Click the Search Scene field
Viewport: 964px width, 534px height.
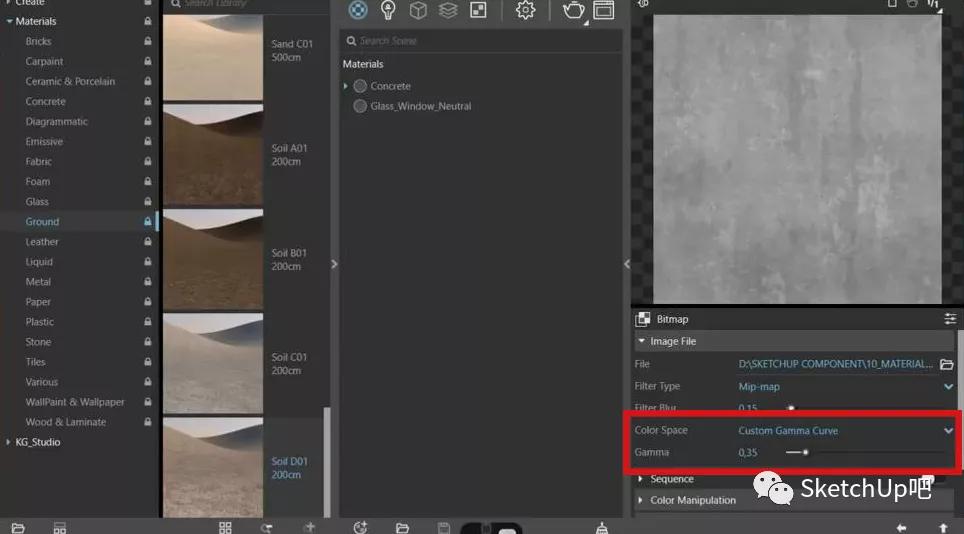(x=480, y=41)
